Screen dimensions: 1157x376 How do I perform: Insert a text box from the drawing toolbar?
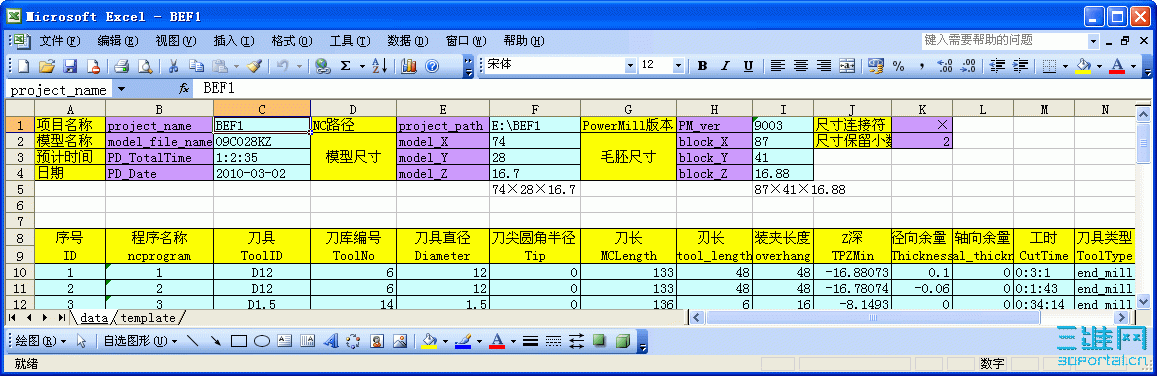[285, 341]
